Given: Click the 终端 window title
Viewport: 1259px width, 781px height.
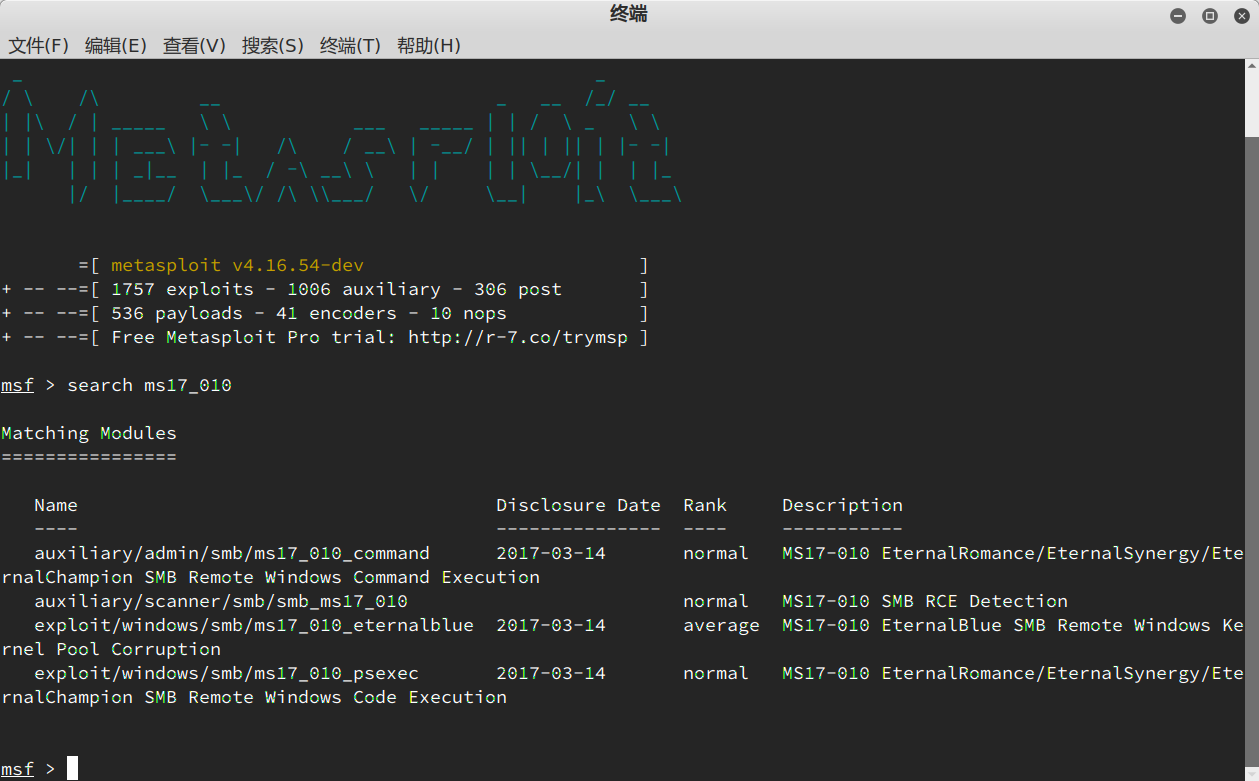Looking at the screenshot, I should pyautogui.click(x=629, y=14).
